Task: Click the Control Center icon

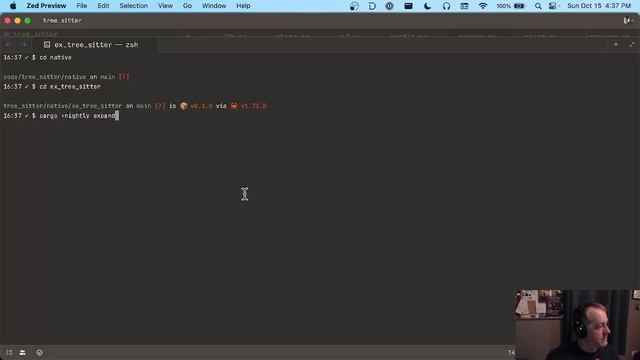Action: [553, 6]
